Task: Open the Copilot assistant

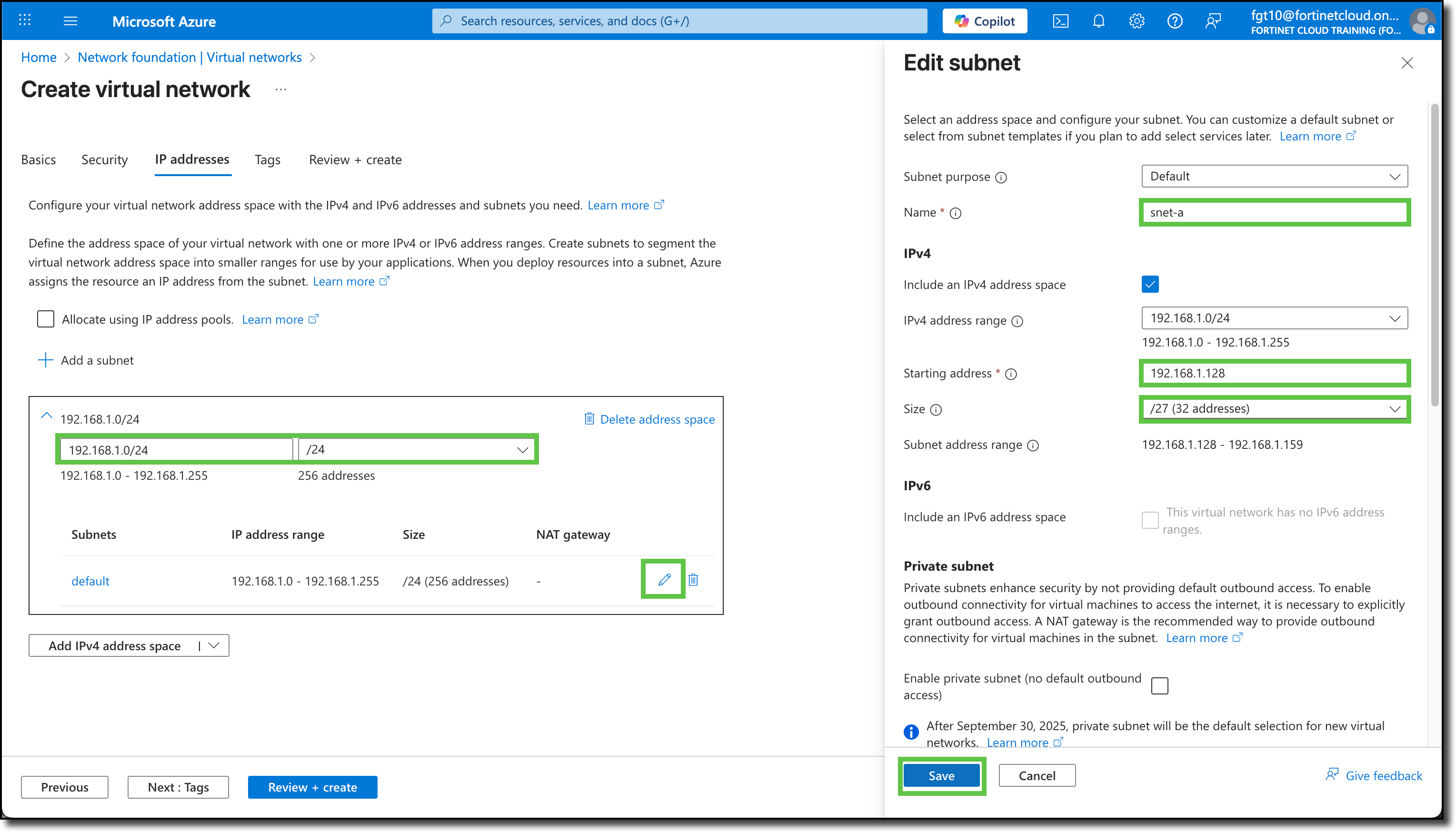Action: (985, 20)
